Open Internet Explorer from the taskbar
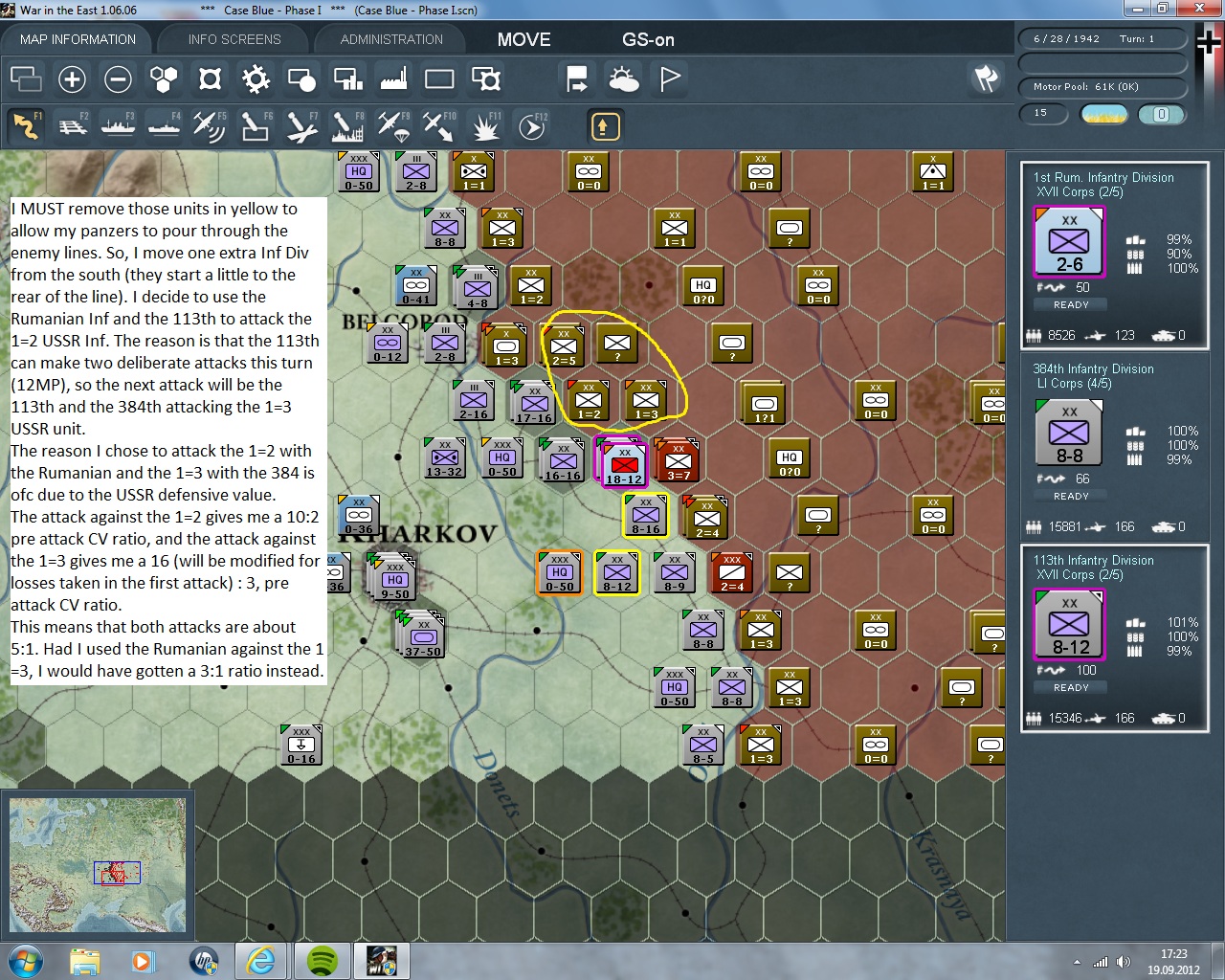The image size is (1225, 980). coord(260,960)
